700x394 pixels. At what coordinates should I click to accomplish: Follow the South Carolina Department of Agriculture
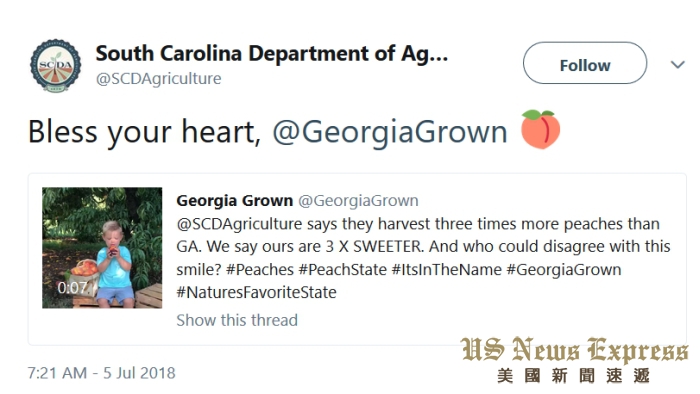[x=585, y=63]
